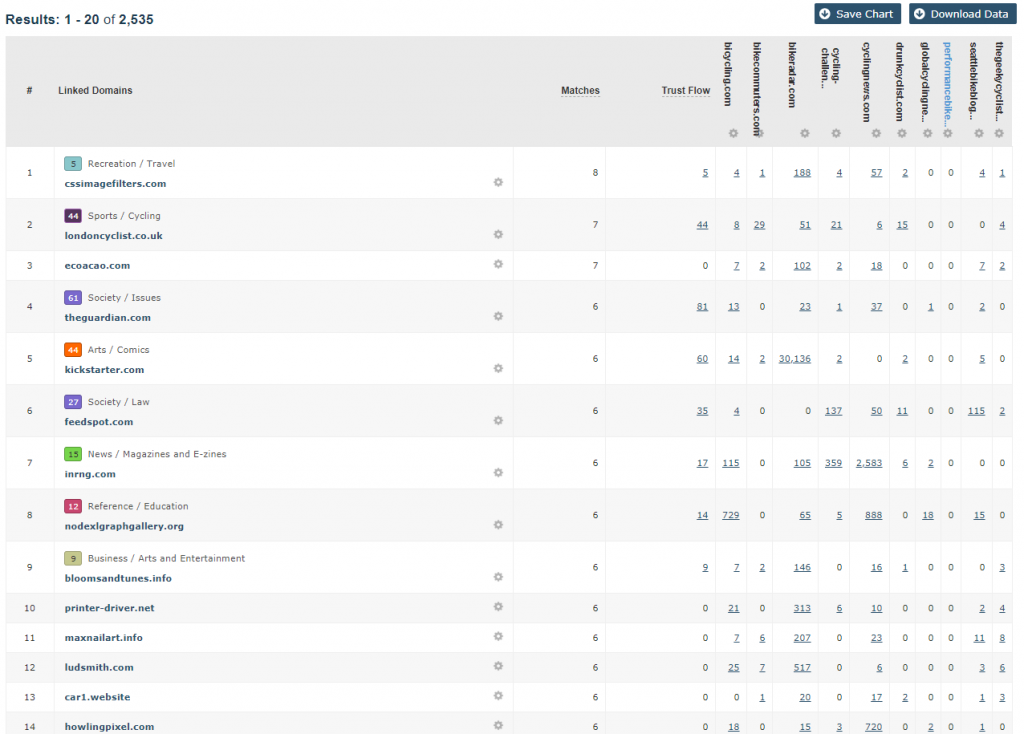Open gear options for feedspot.com row
Image resolution: width=1024 pixels, height=734 pixels.
point(498,421)
